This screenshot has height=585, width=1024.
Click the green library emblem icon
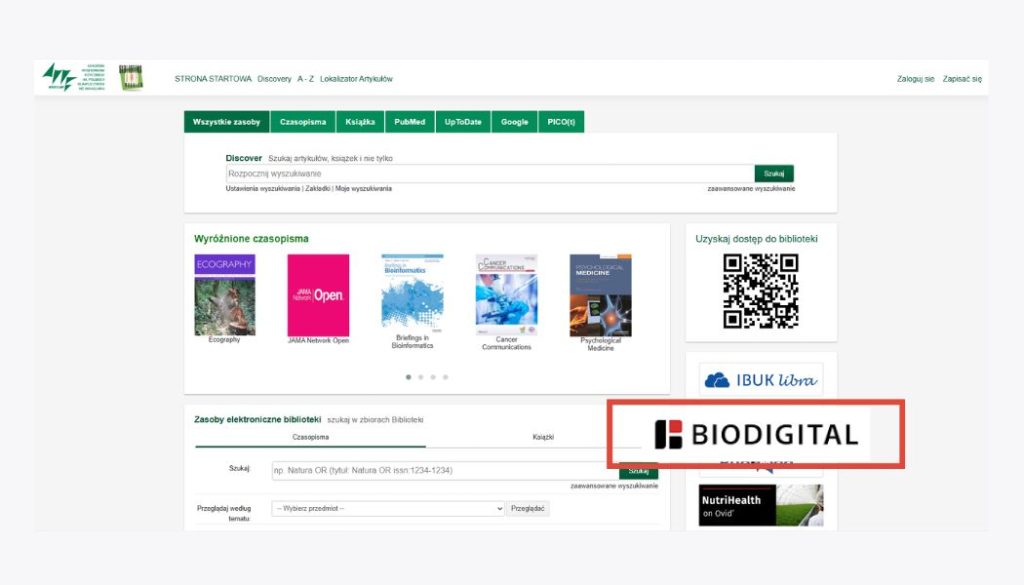pyautogui.click(x=131, y=78)
